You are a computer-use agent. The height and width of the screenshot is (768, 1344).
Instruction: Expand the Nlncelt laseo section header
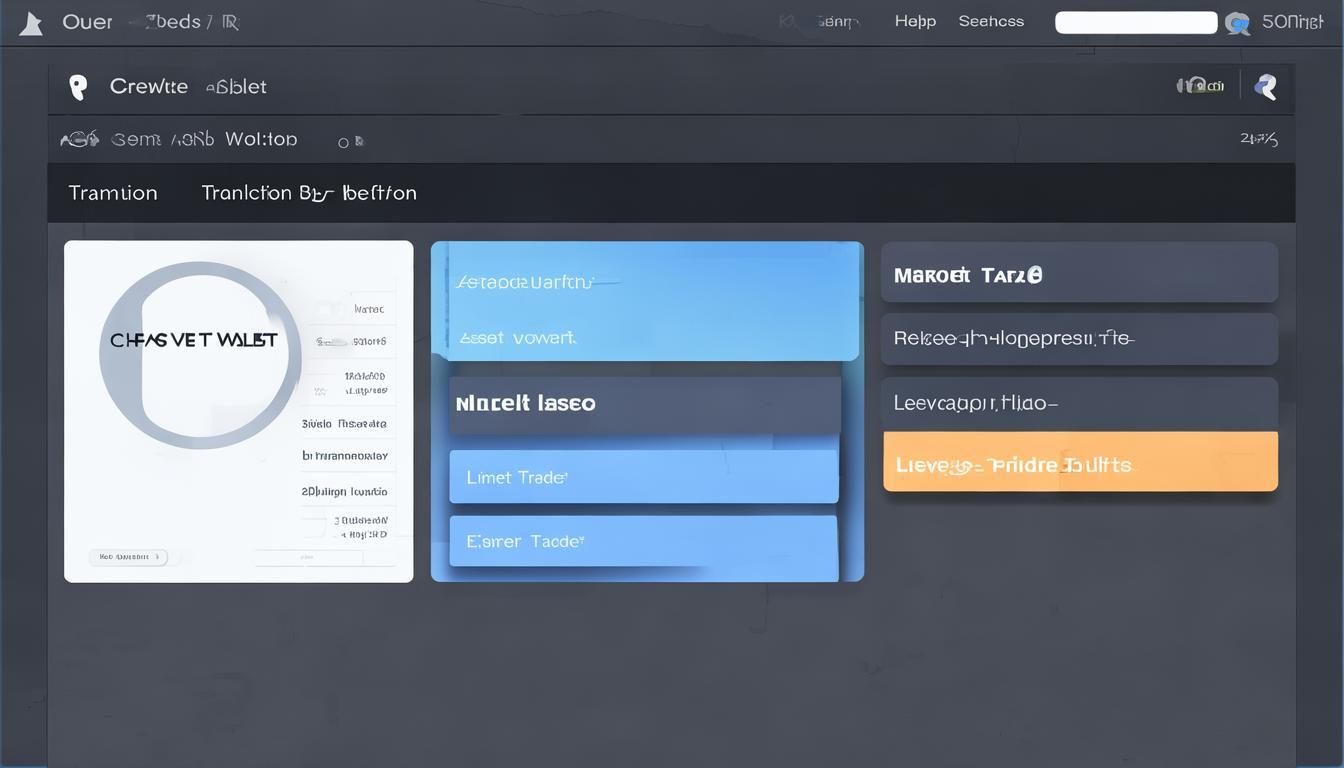645,404
